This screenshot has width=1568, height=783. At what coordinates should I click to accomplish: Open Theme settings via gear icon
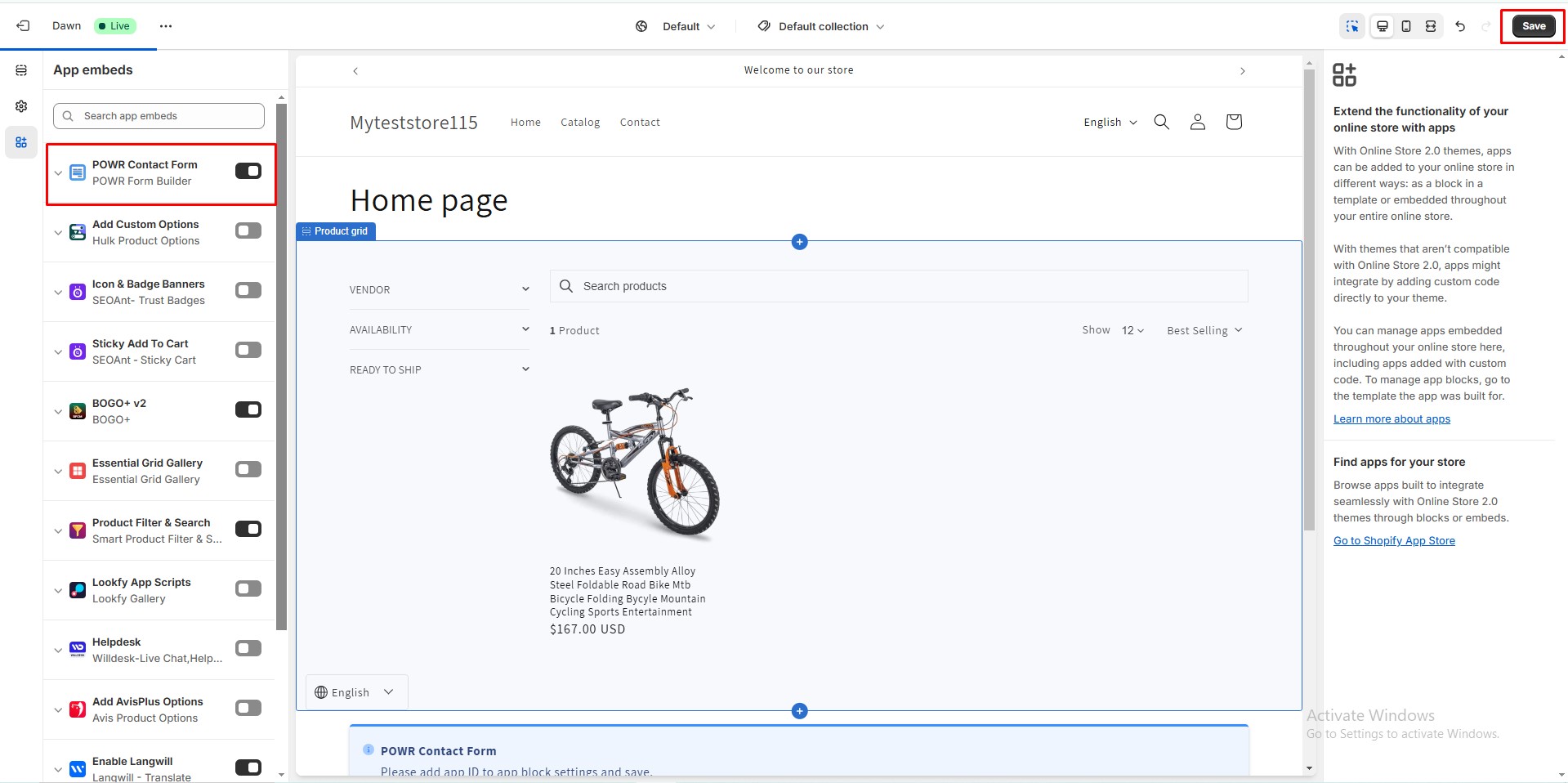pyautogui.click(x=20, y=106)
